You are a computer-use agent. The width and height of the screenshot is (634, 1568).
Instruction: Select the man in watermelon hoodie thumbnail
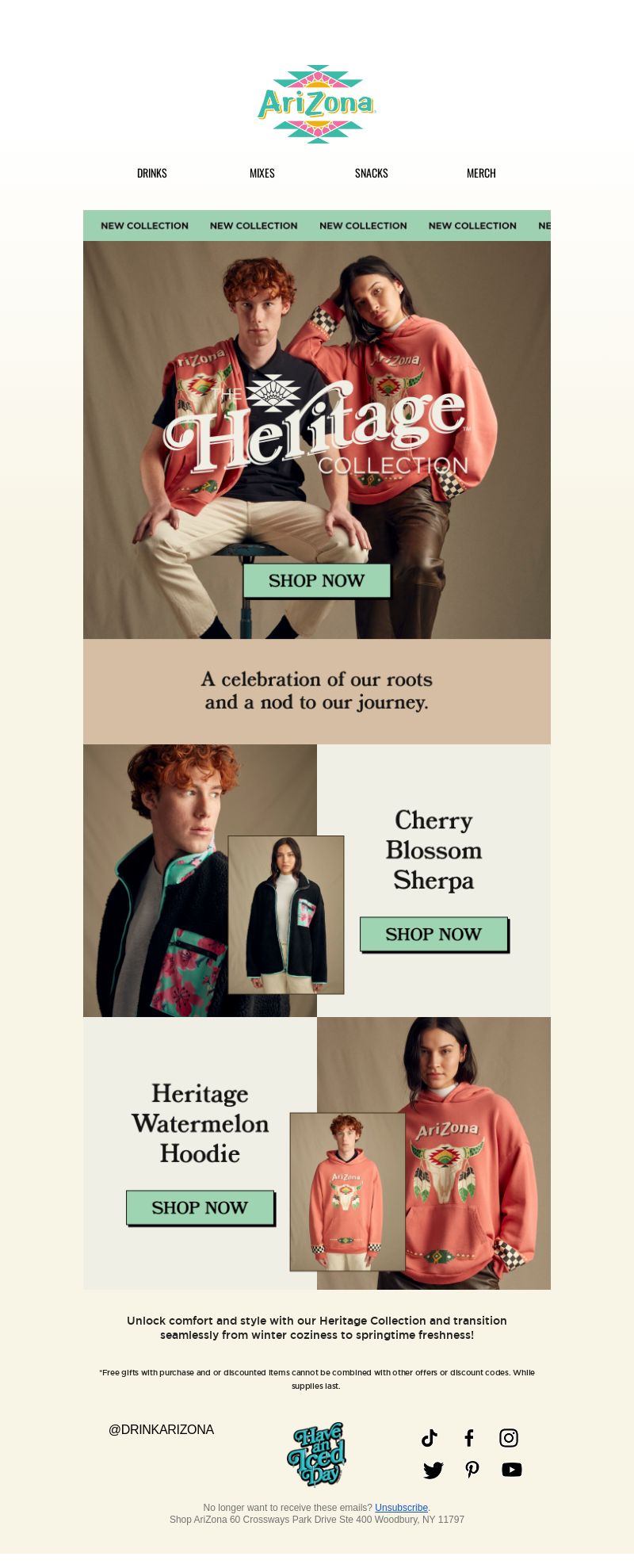click(x=348, y=1191)
